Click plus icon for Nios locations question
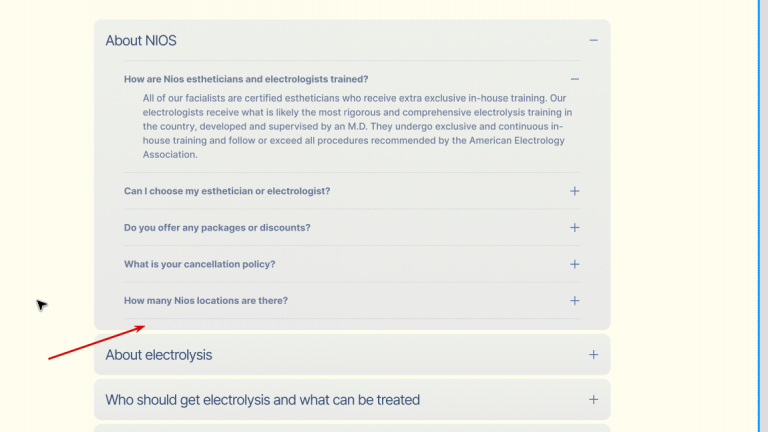This screenshot has width=768, height=432. point(575,301)
